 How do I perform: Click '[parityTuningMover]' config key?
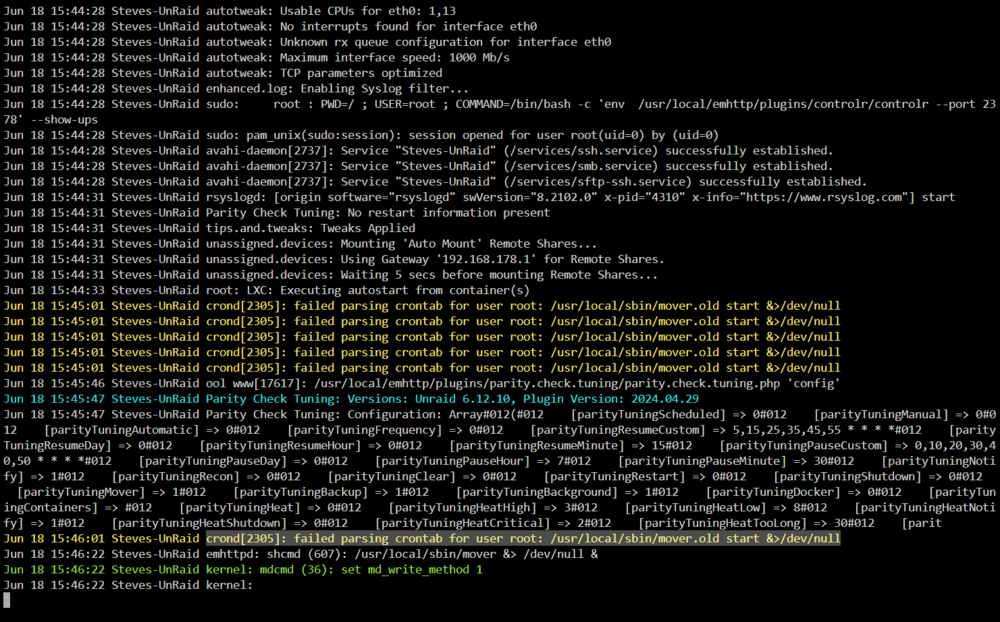click(81, 492)
